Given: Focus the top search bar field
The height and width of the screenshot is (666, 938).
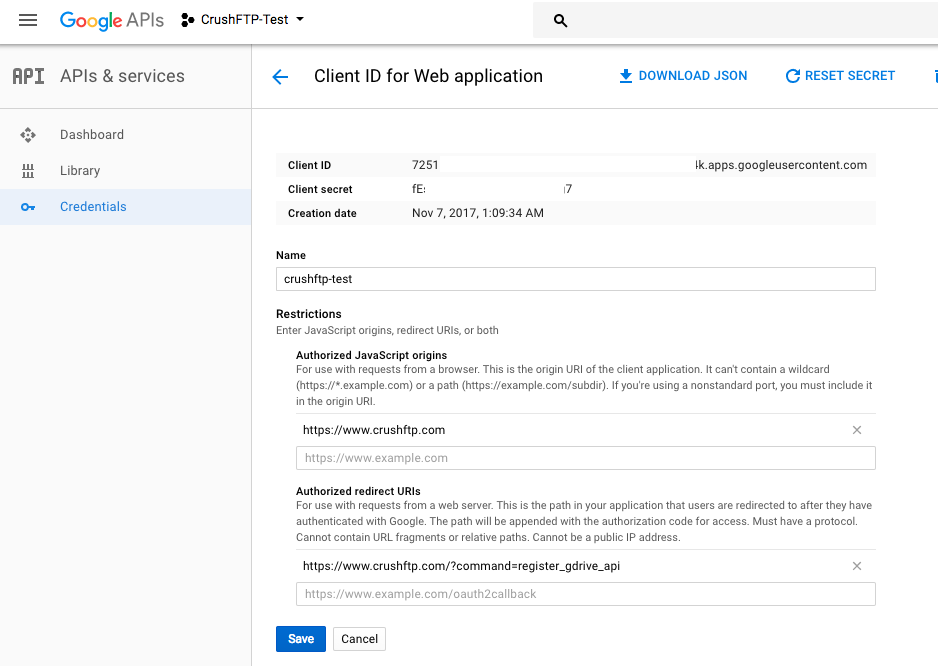Looking at the screenshot, I should point(735,21).
